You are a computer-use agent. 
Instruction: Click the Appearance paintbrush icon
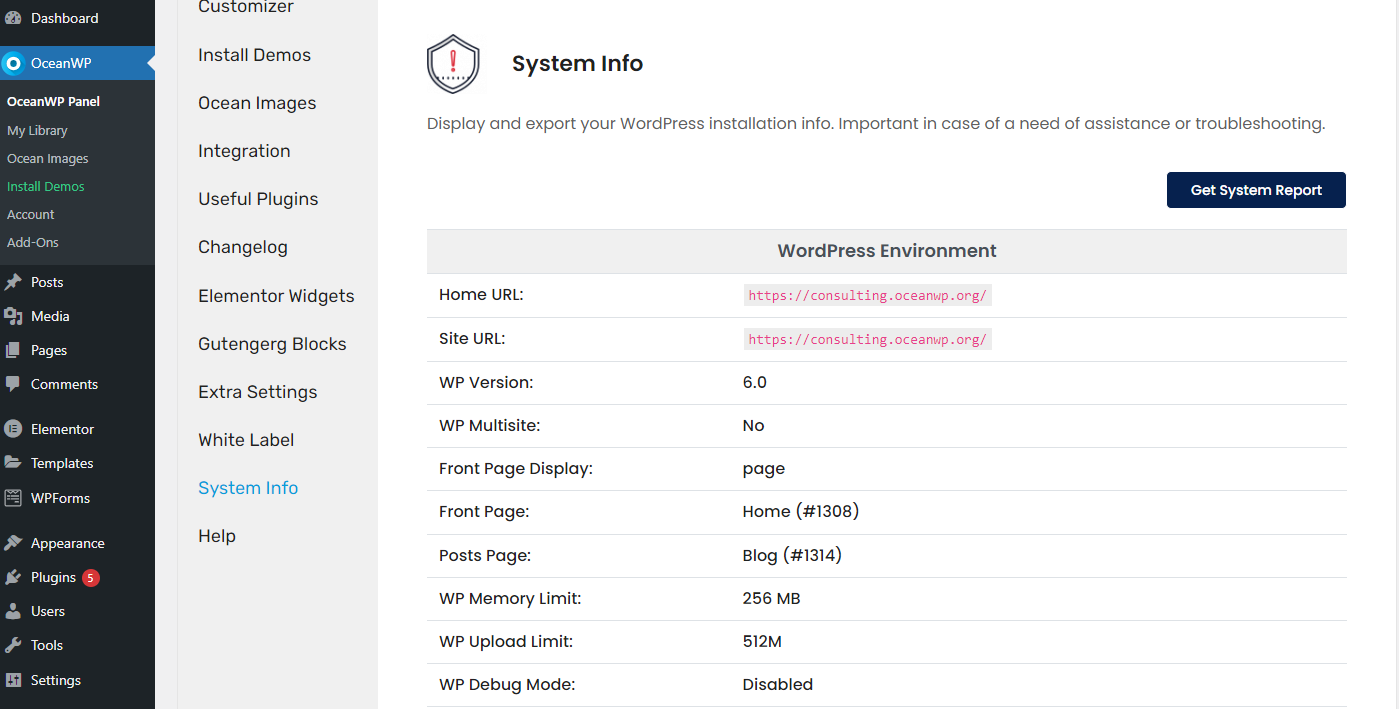pyautogui.click(x=13, y=543)
